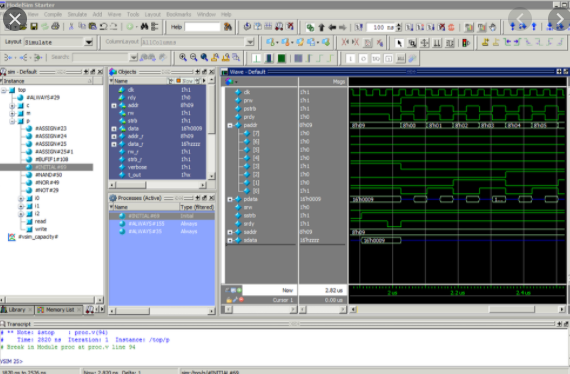Select the '#ALWAYS#155' process row
570x374 pixels.
[161, 224]
